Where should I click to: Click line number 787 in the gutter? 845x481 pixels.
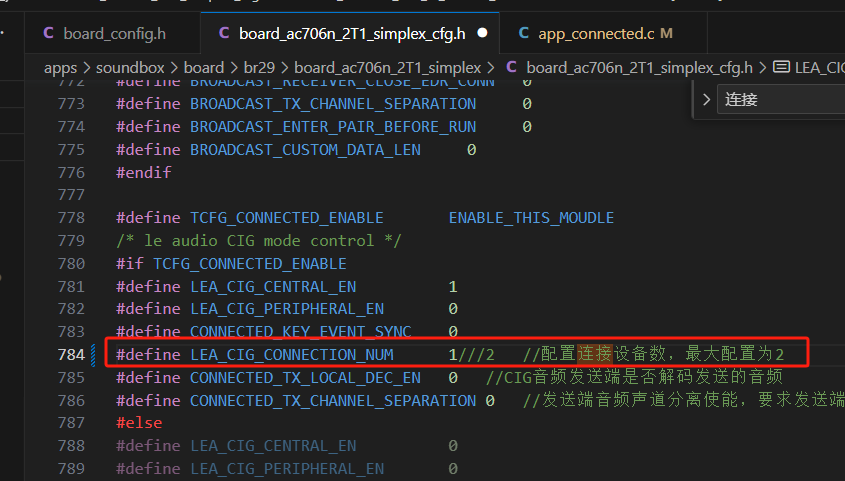[71, 423]
